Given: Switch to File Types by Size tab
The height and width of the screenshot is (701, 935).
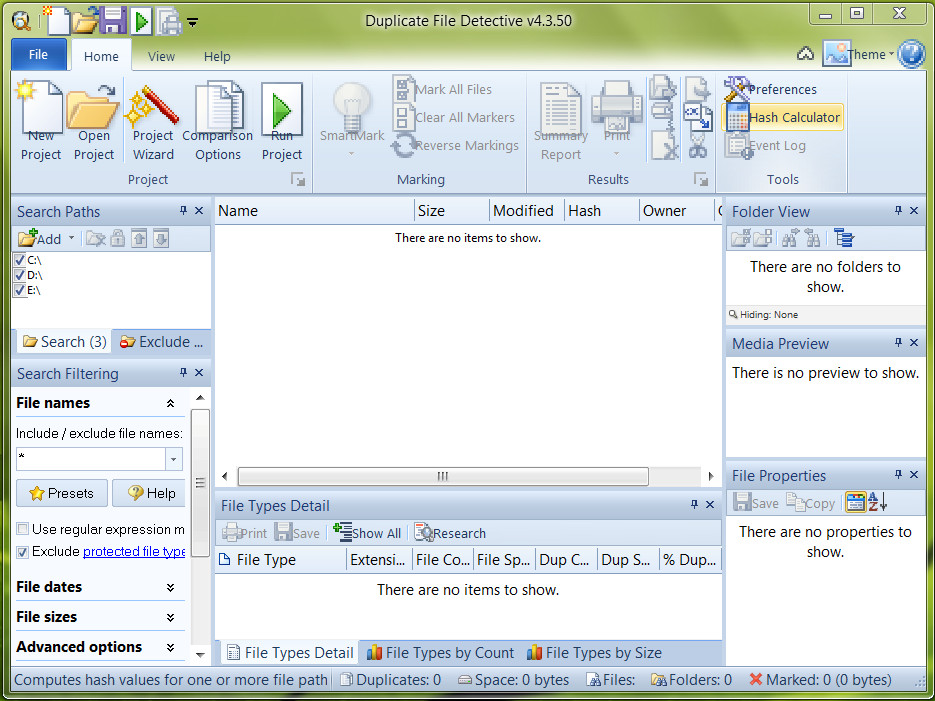Looking at the screenshot, I should pos(595,653).
